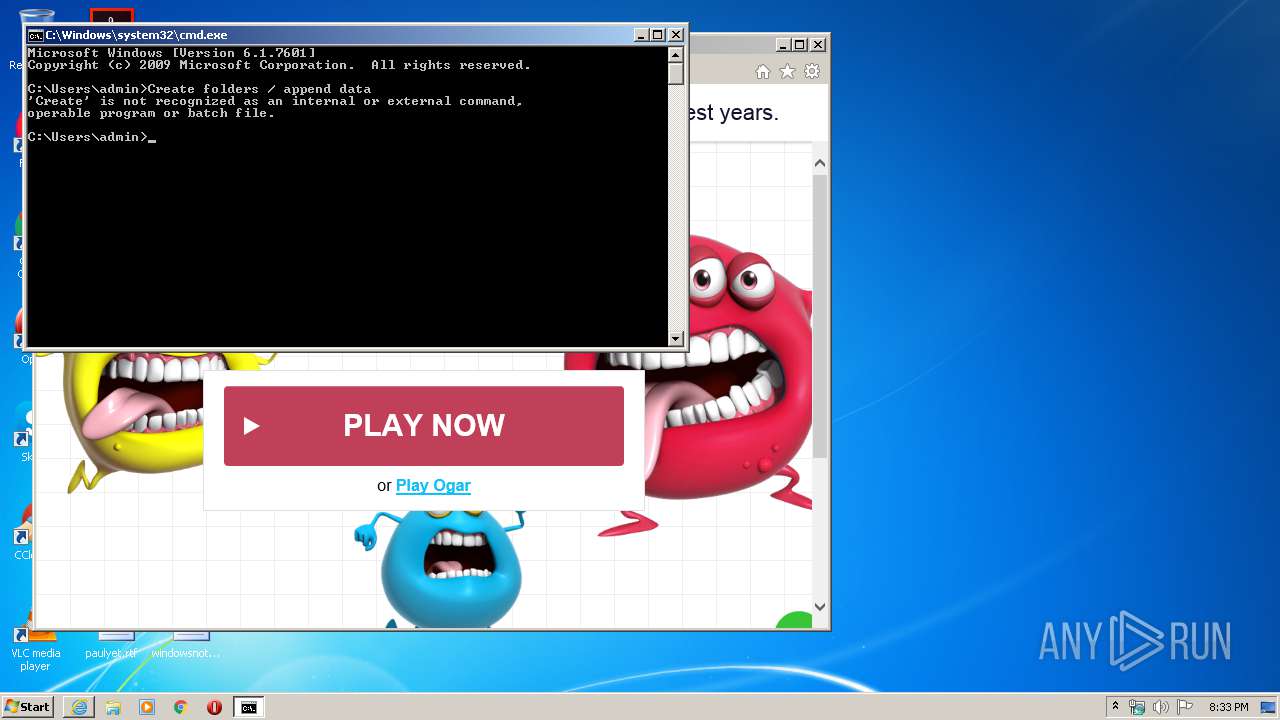Minimize the cmd.exe window

pyautogui.click(x=641, y=35)
